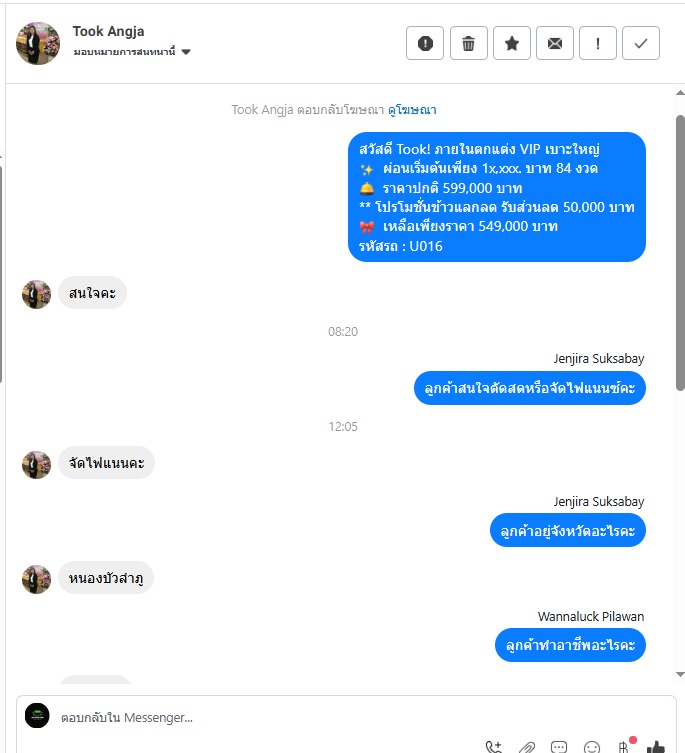Open Took Angja's header profile picture
685x753 pixels.
[38, 43]
